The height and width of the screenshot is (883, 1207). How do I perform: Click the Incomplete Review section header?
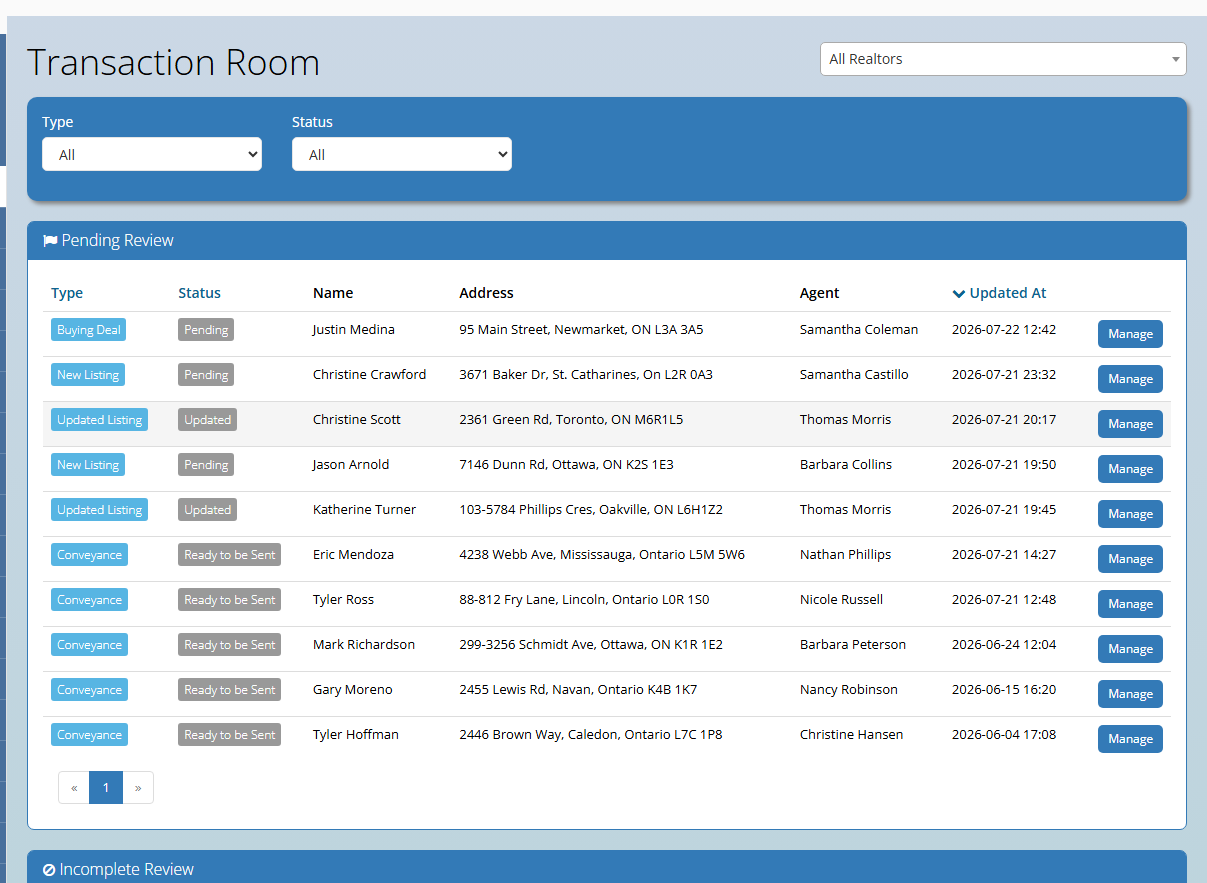click(607, 867)
